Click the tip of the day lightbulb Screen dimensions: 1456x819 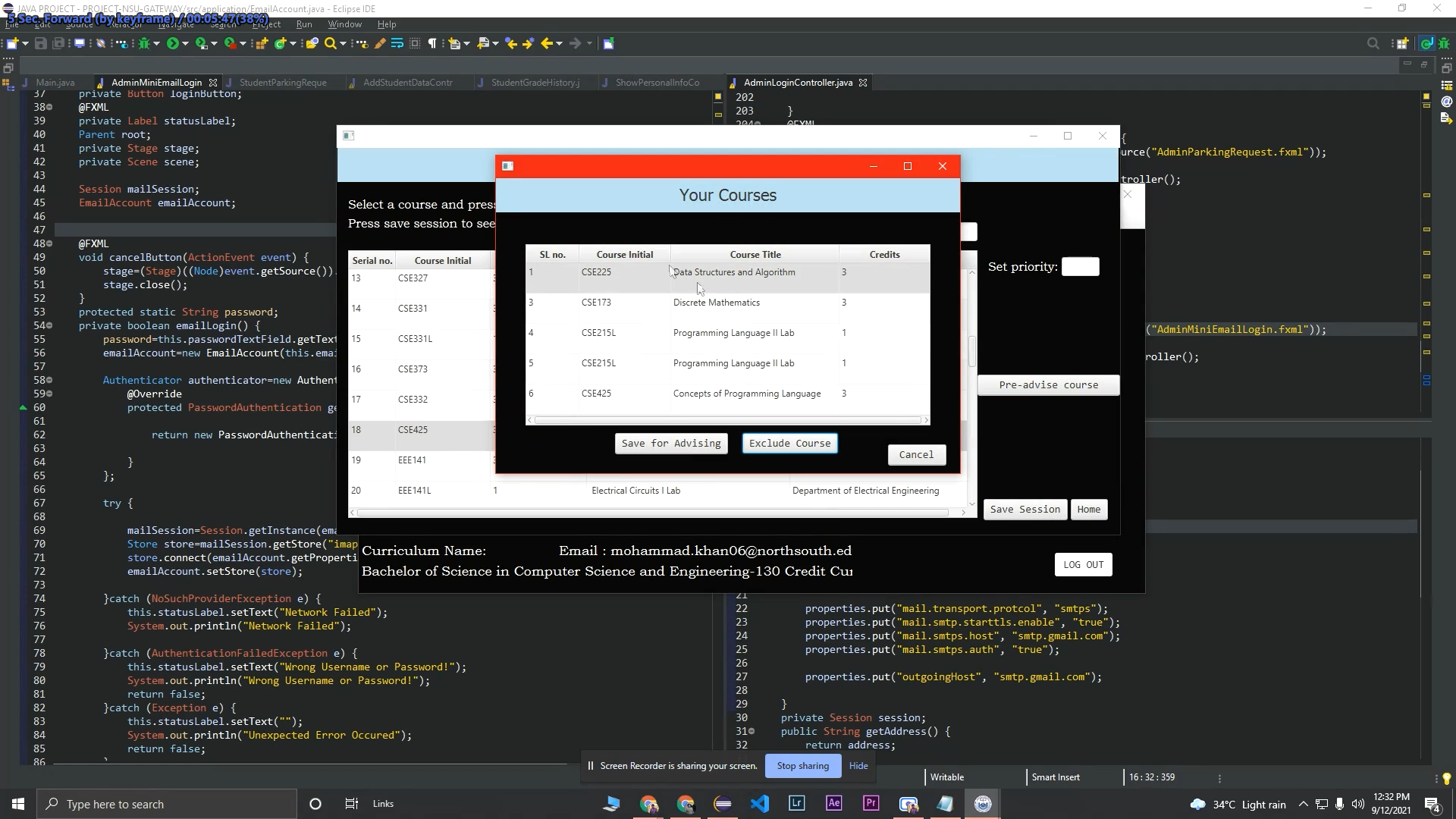click(1446, 778)
